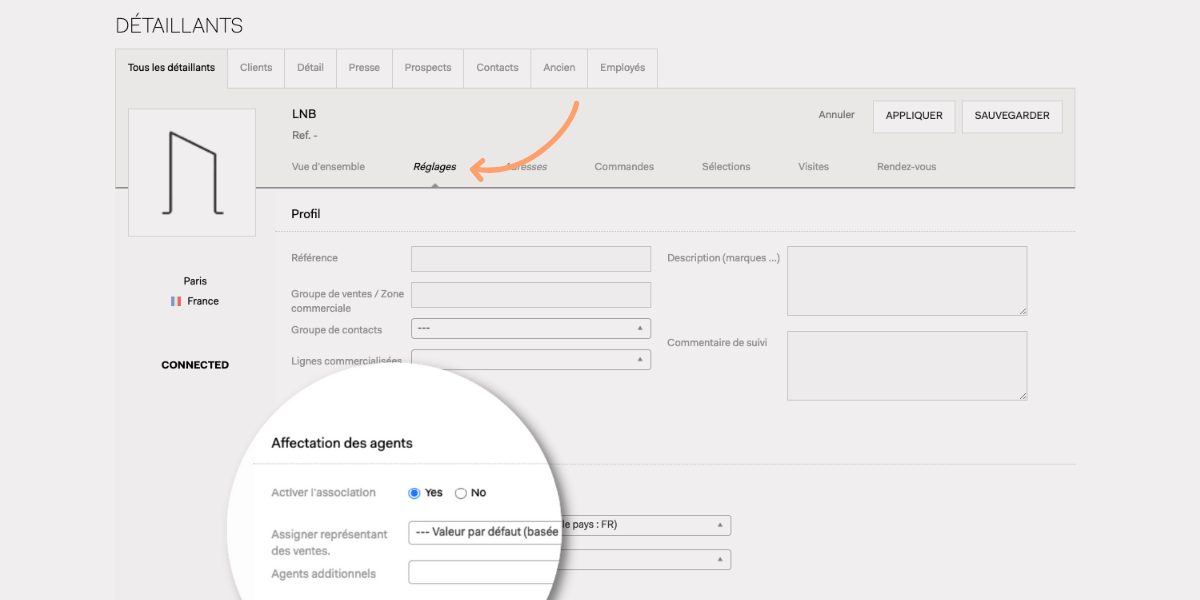1200x600 pixels.
Task: Click the LNB retailer logo thumbnail
Action: tap(192, 172)
